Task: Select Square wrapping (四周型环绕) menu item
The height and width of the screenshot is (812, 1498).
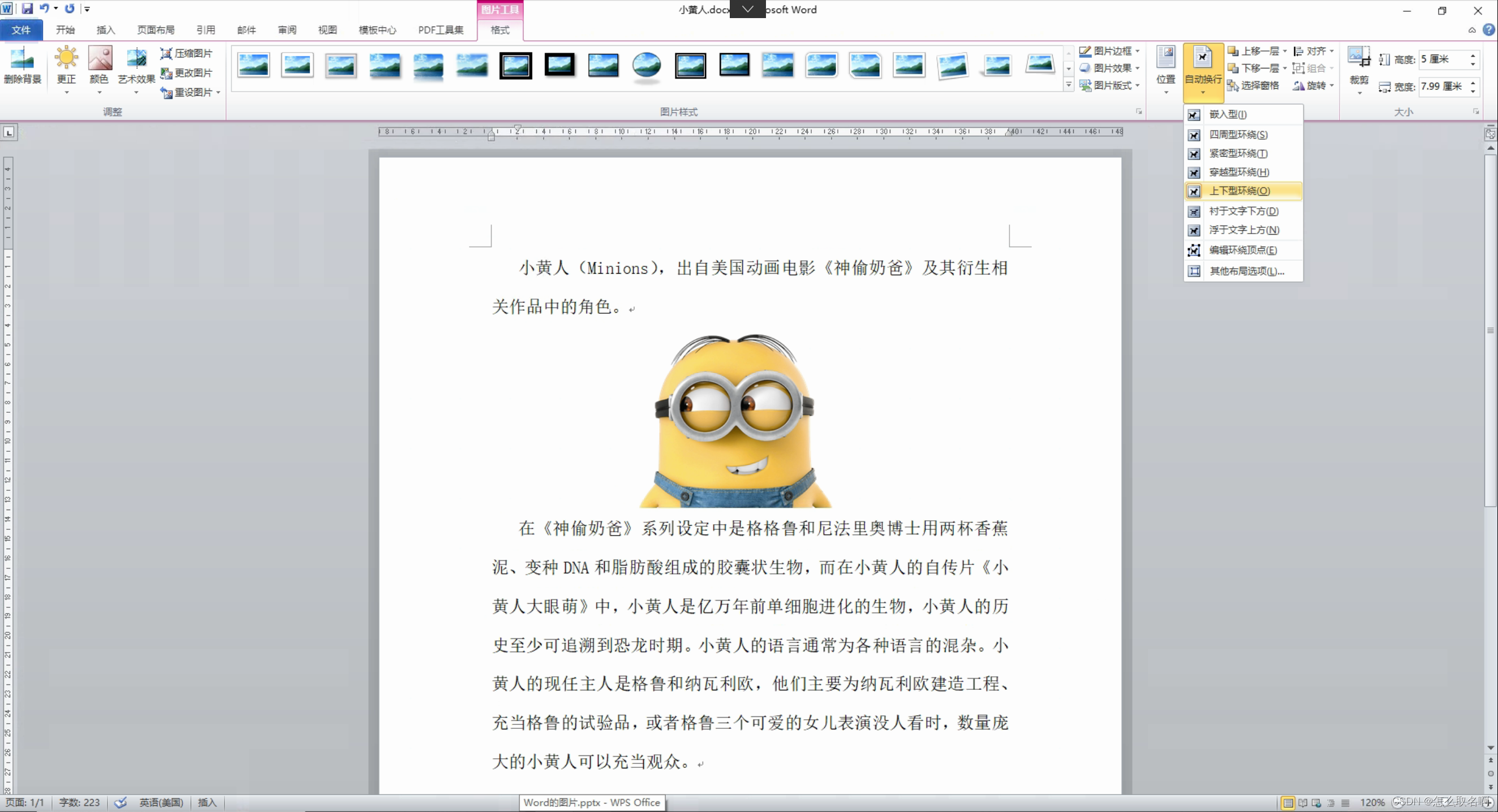Action: coord(1238,134)
